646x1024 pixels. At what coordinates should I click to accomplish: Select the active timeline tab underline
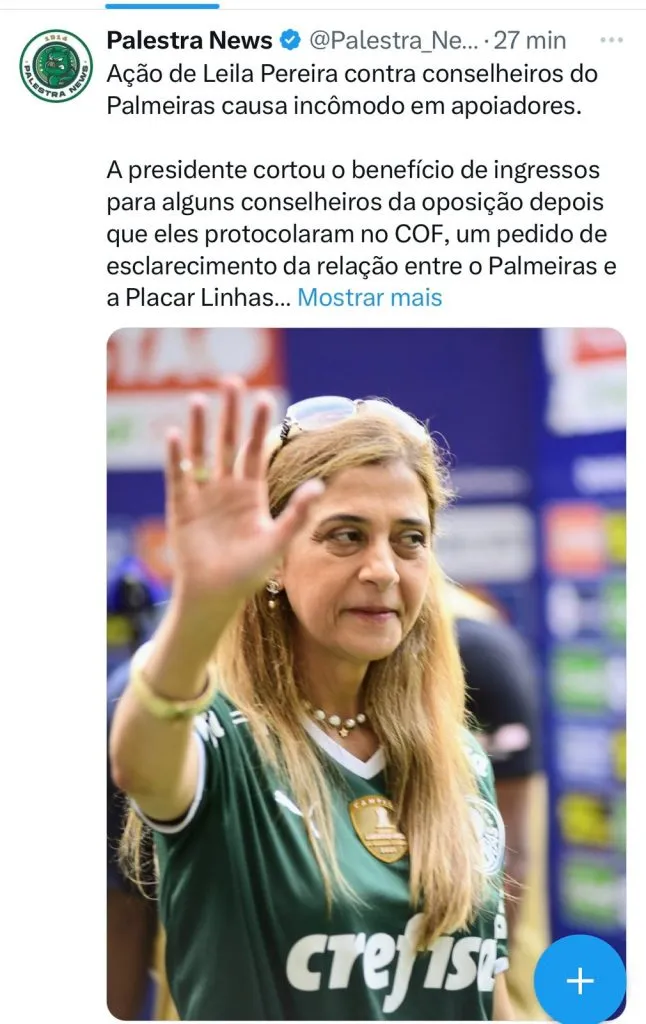tap(162, 6)
